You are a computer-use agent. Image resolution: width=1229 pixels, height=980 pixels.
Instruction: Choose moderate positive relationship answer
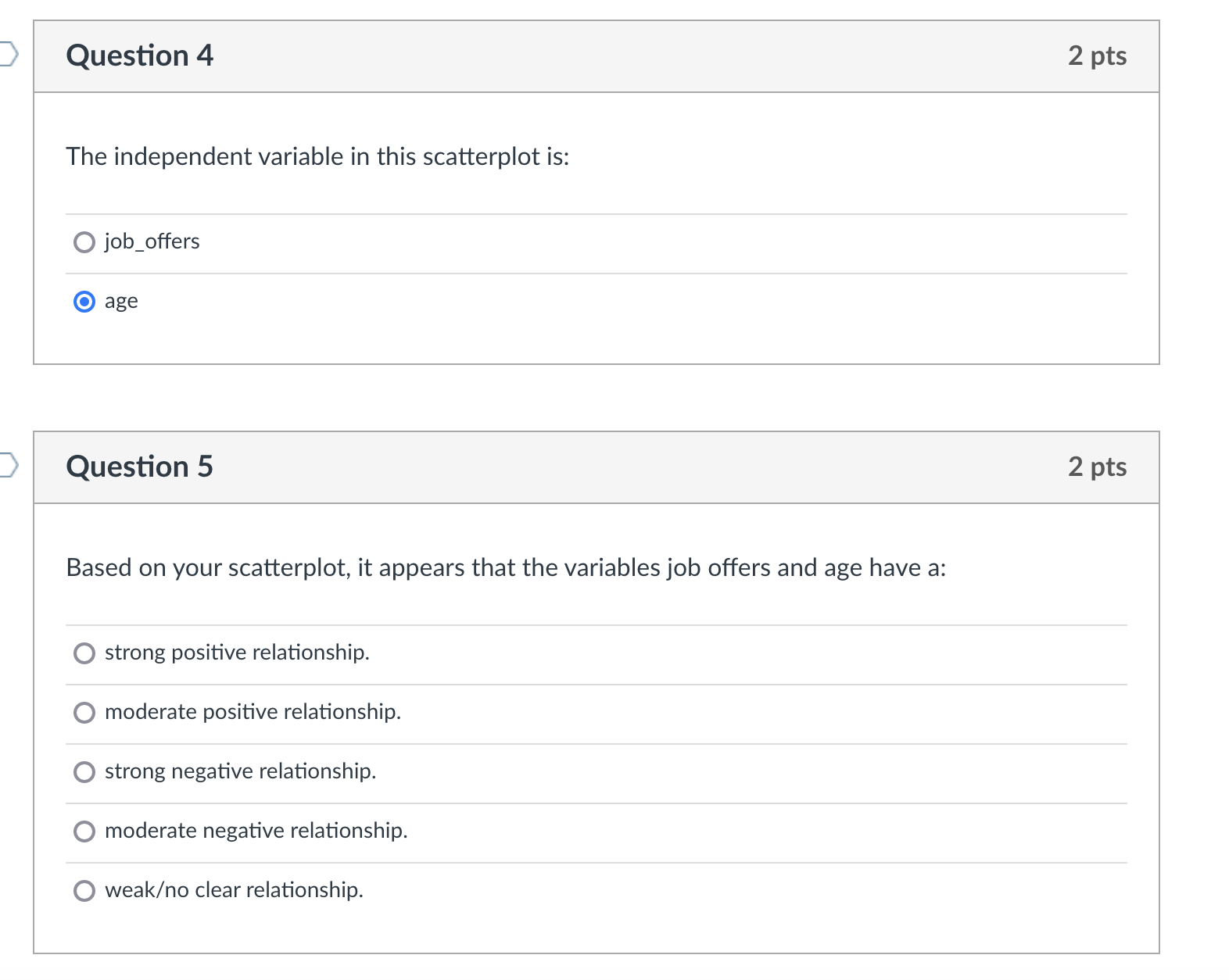click(84, 713)
